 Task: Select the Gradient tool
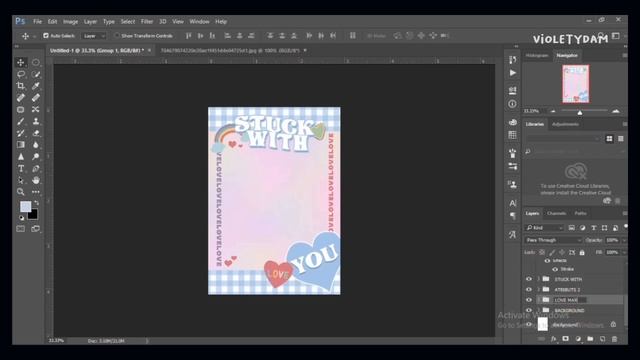pos(20,145)
